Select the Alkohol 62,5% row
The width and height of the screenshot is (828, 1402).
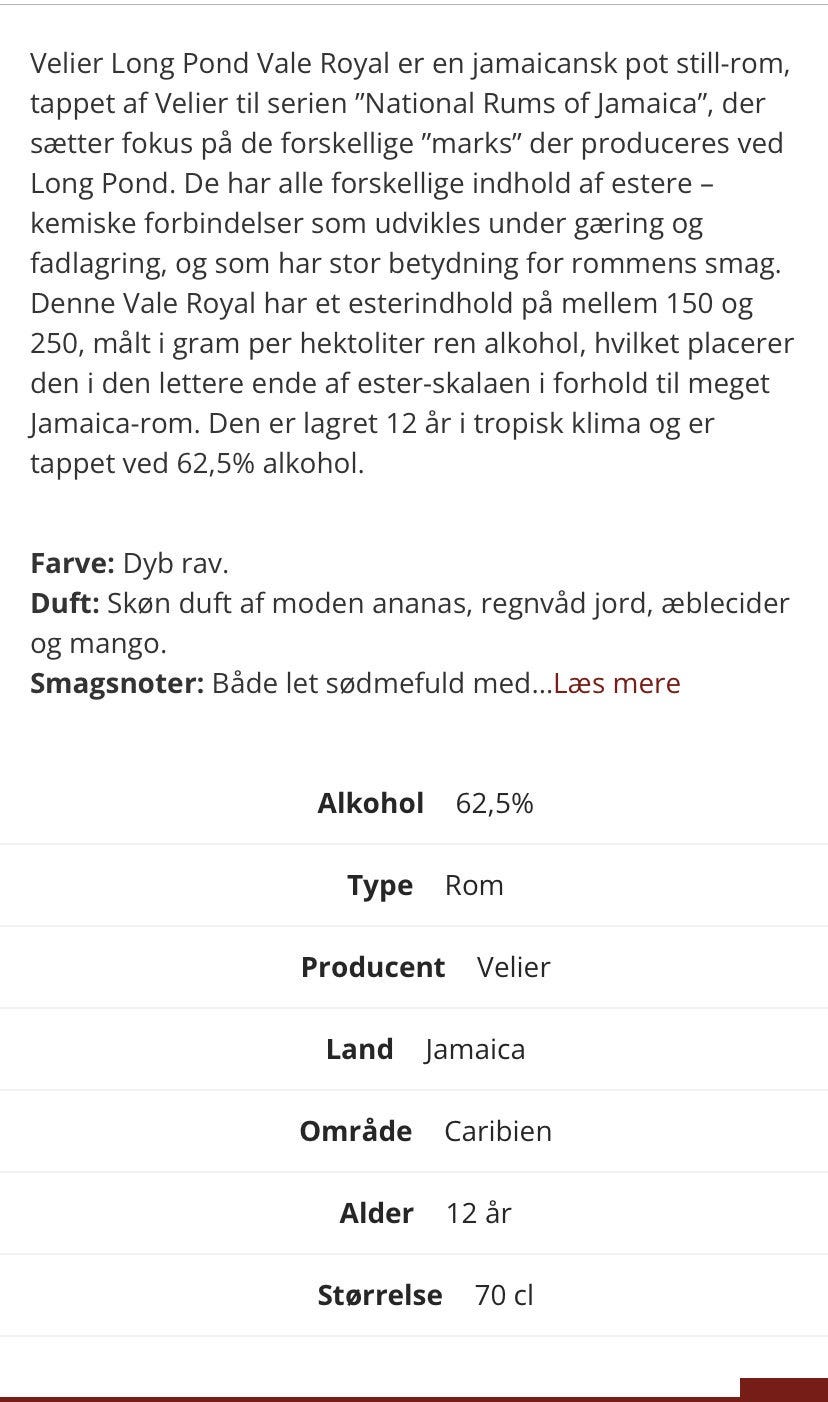(414, 803)
